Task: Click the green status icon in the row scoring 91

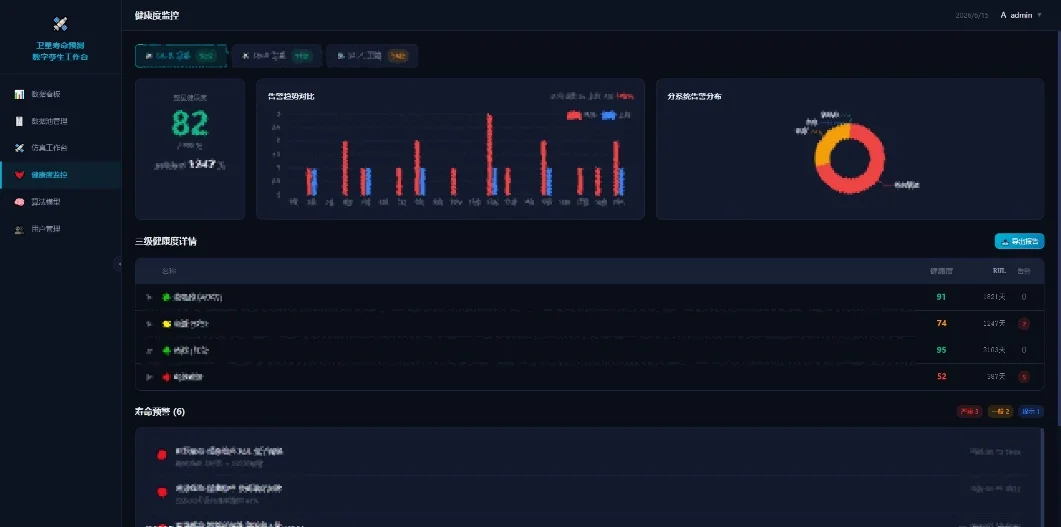Action: coord(166,297)
